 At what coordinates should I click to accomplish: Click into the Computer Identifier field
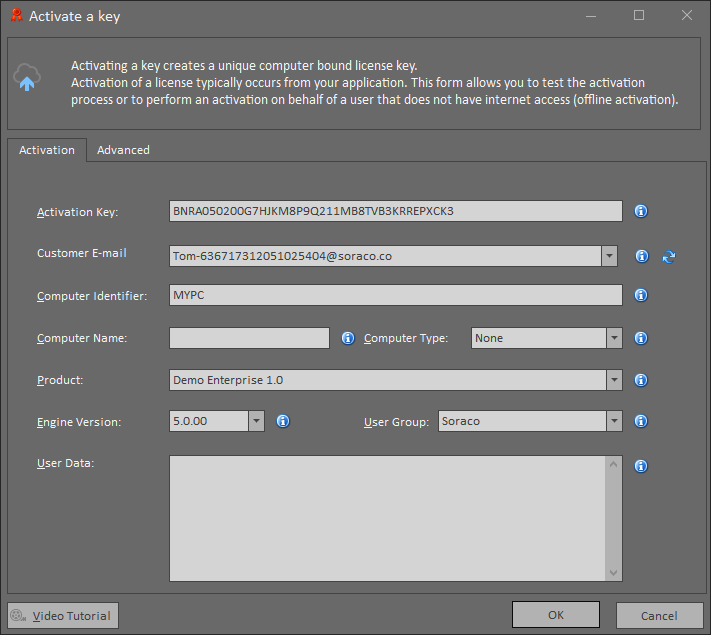(396, 295)
